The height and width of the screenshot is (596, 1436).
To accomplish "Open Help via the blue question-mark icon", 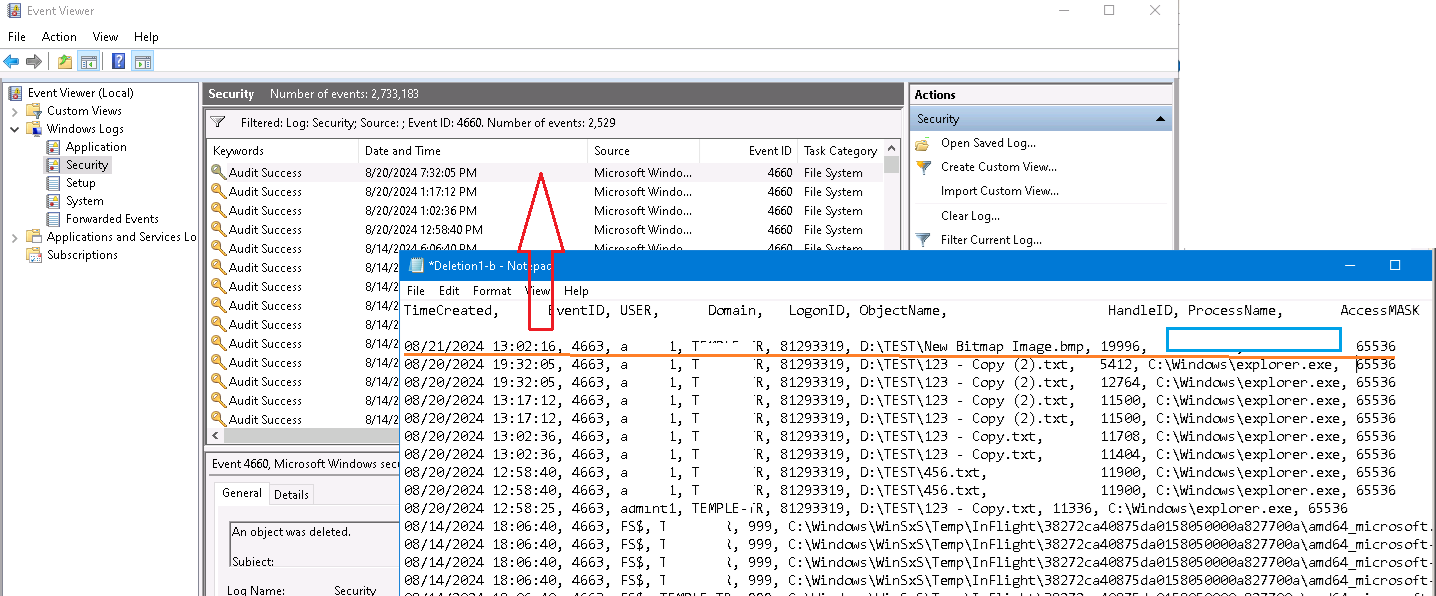I will (118, 61).
